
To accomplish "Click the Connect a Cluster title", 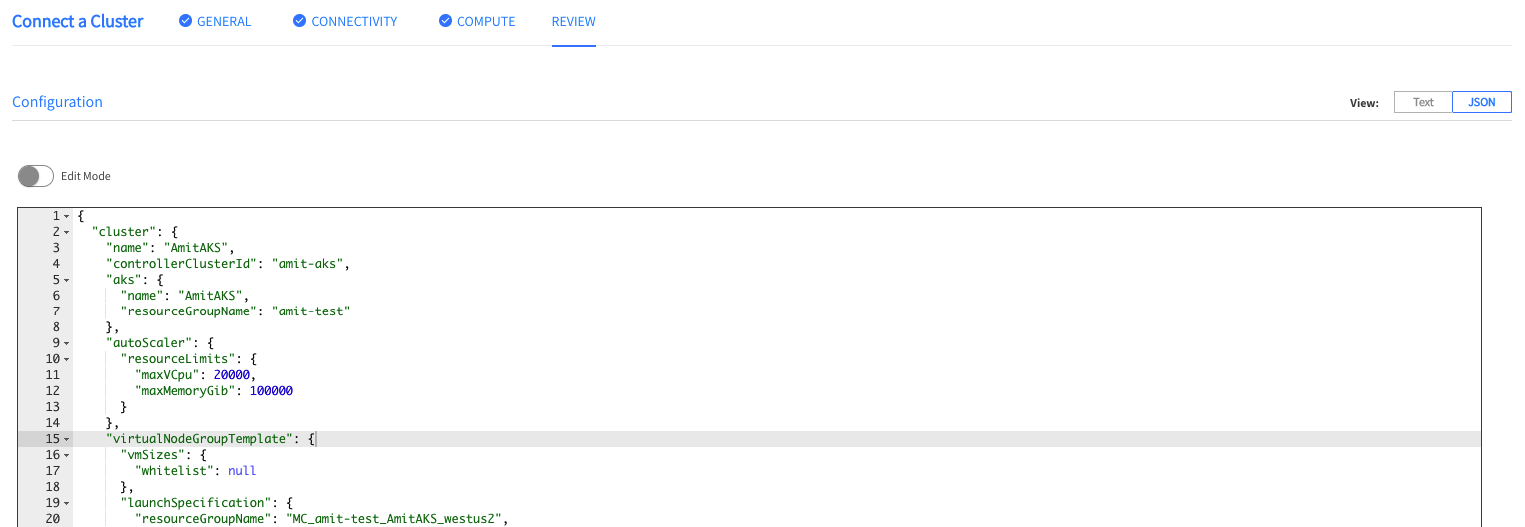I will click(x=78, y=21).
